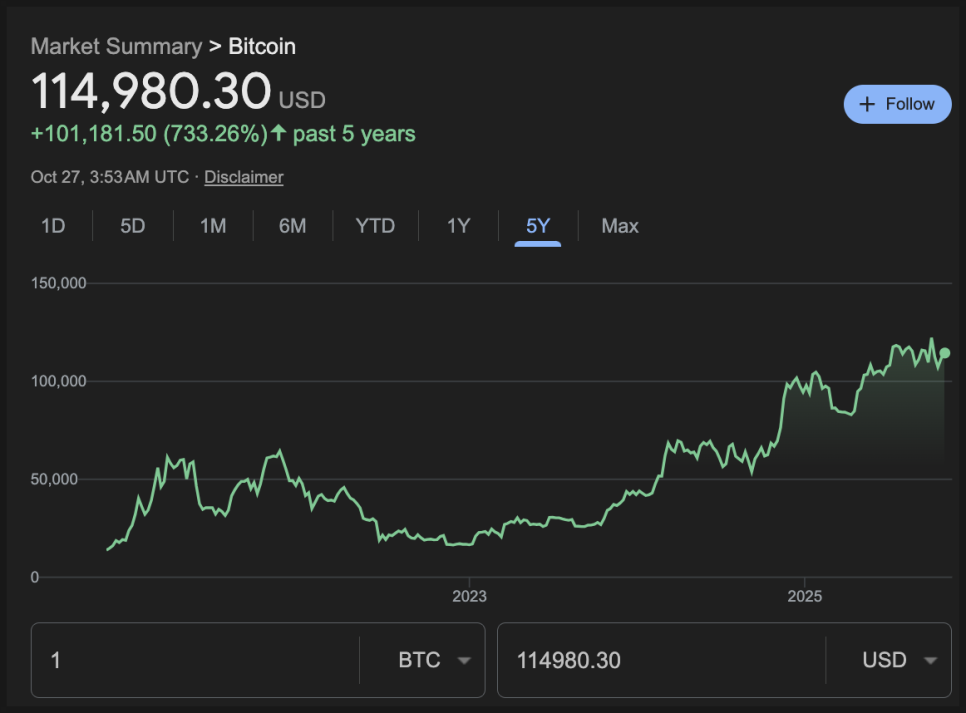Select the 5D time range tab

tap(133, 226)
